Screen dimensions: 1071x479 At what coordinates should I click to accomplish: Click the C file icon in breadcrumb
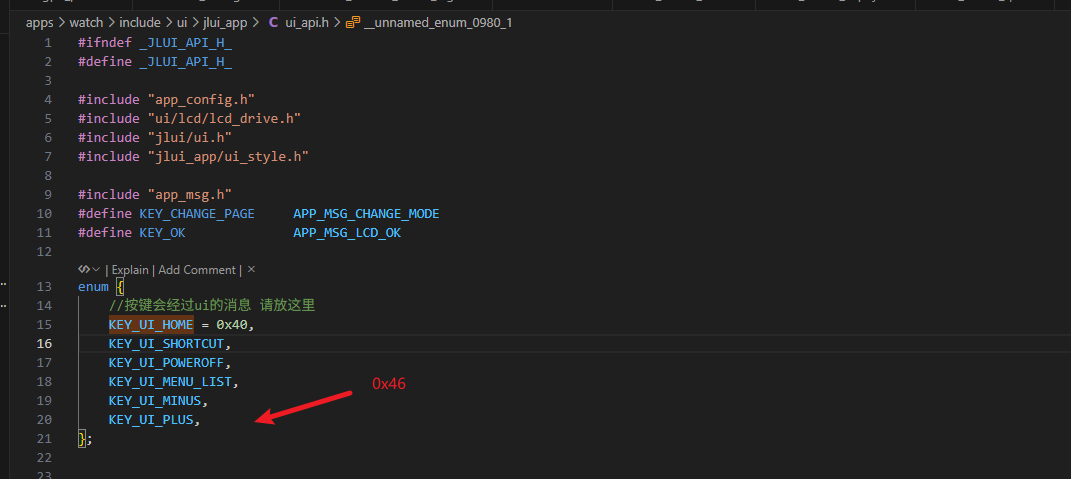click(273, 23)
